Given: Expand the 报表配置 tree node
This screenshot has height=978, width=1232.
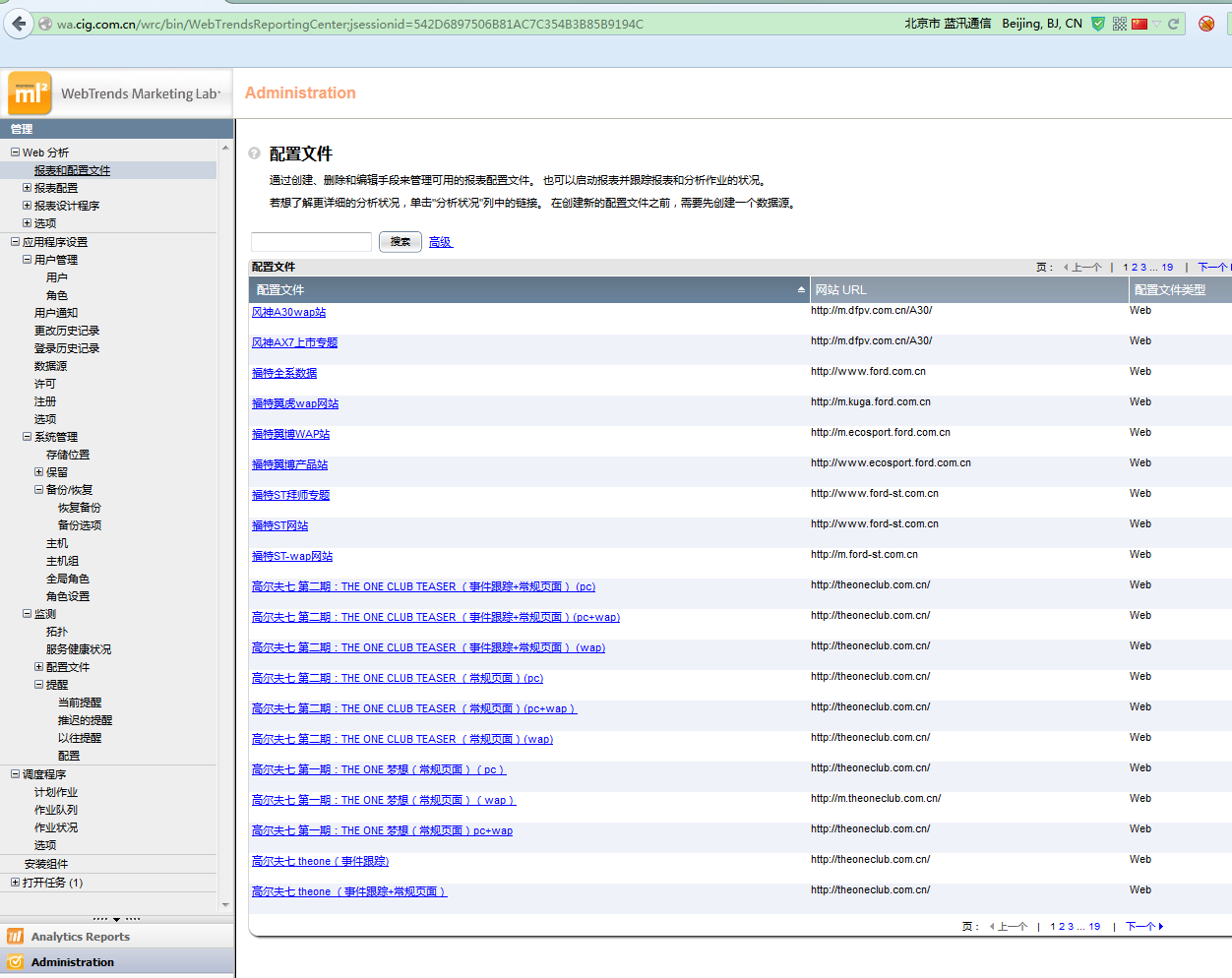Looking at the screenshot, I should 27,188.
